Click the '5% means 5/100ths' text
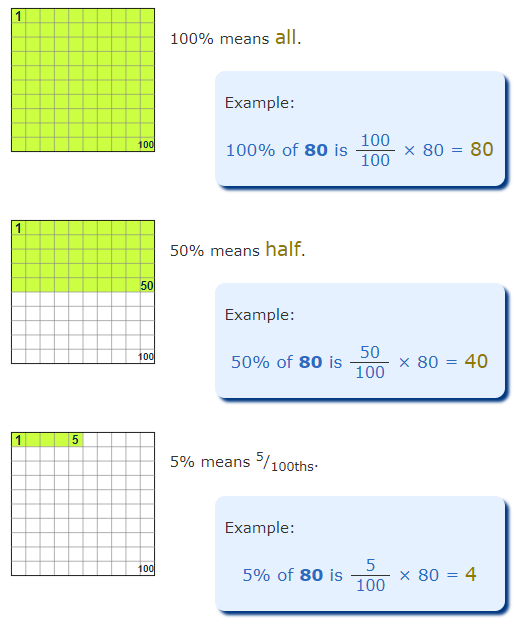The width and height of the screenshot is (521, 628). 244,462
